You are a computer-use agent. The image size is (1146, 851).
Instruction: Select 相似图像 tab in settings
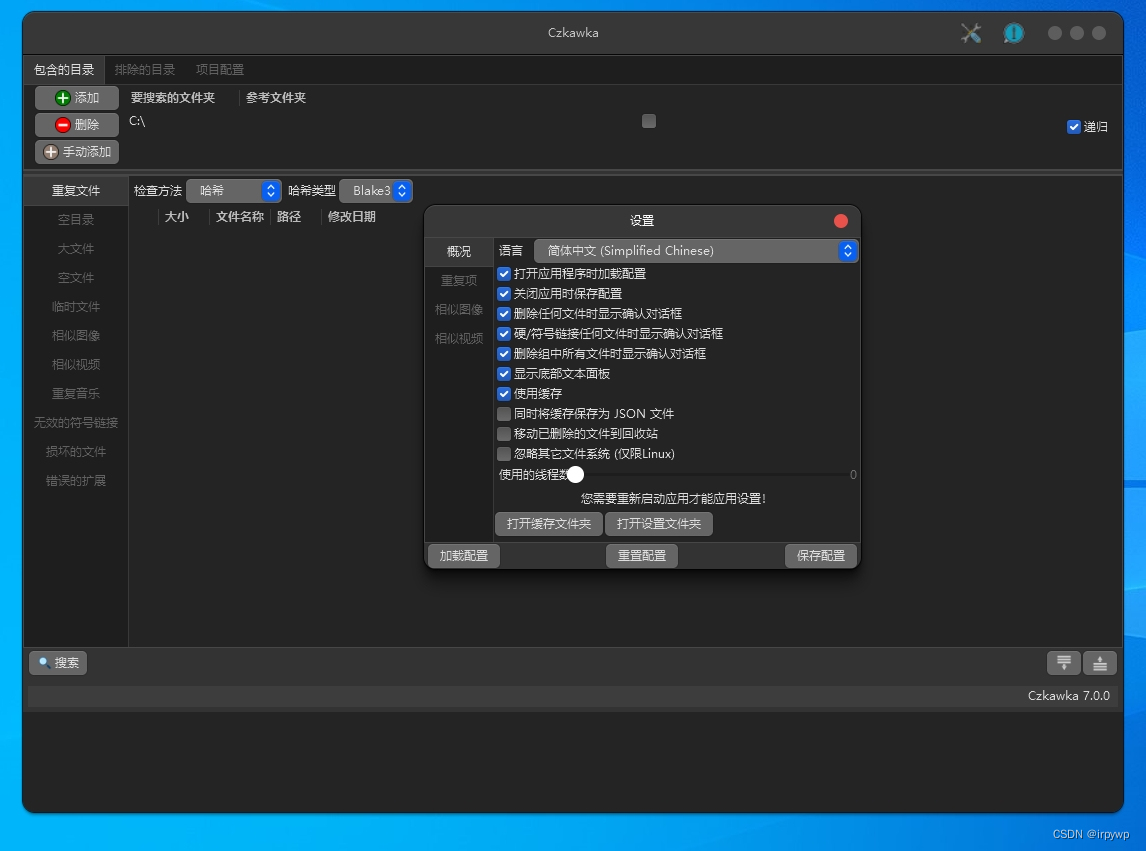[x=459, y=310]
